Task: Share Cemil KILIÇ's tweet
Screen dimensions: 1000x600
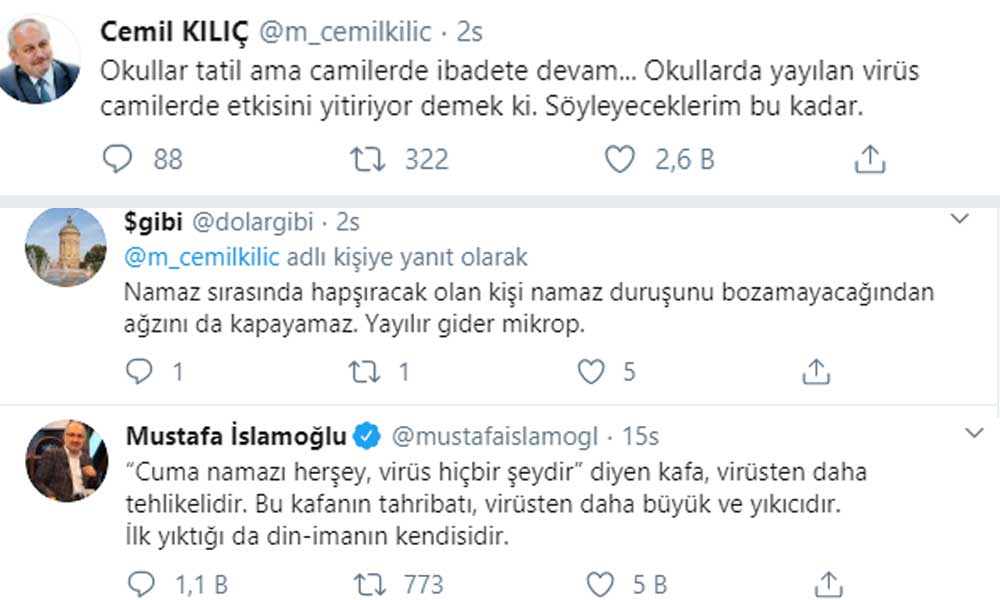Action: (870, 158)
